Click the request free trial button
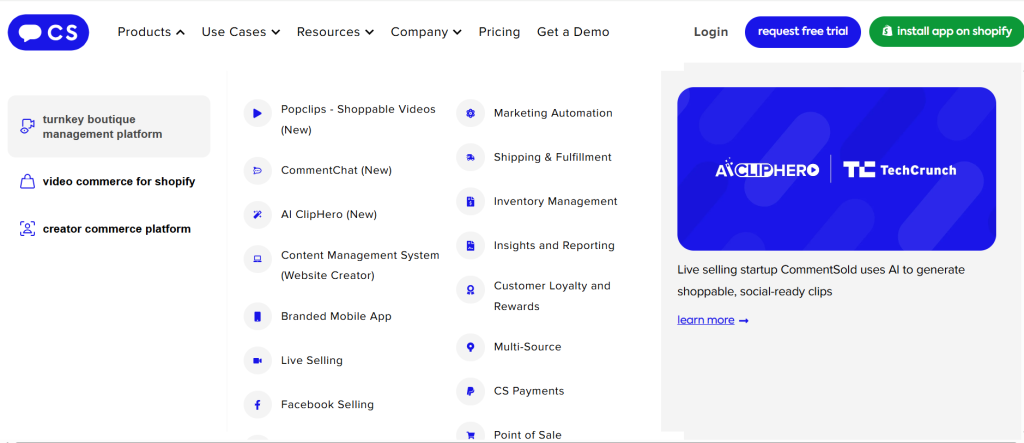This screenshot has height=443, width=1024. (802, 32)
